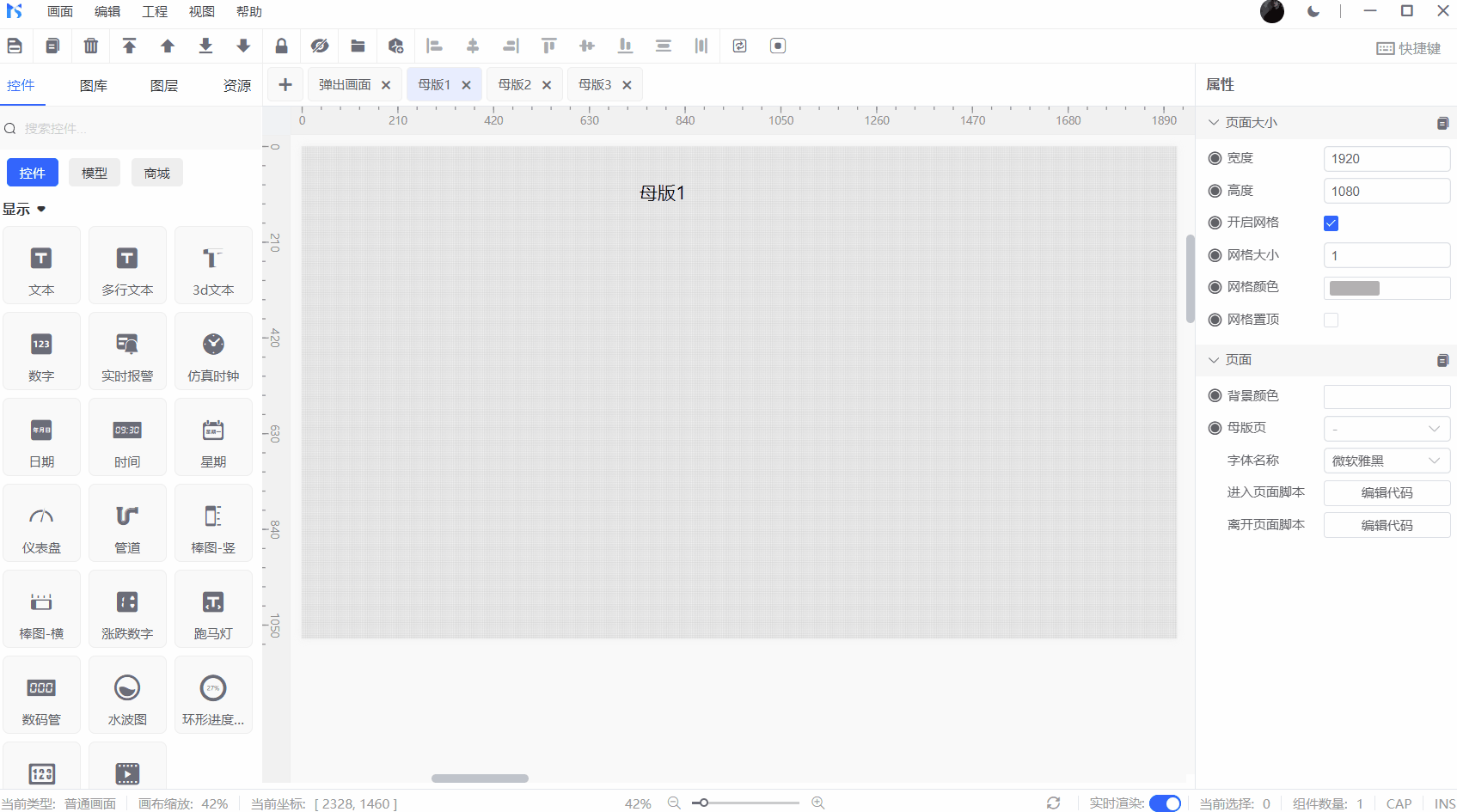The width and height of the screenshot is (1457, 812).
Task: Toggle the 实时渲染 switch
Action: click(x=1165, y=803)
